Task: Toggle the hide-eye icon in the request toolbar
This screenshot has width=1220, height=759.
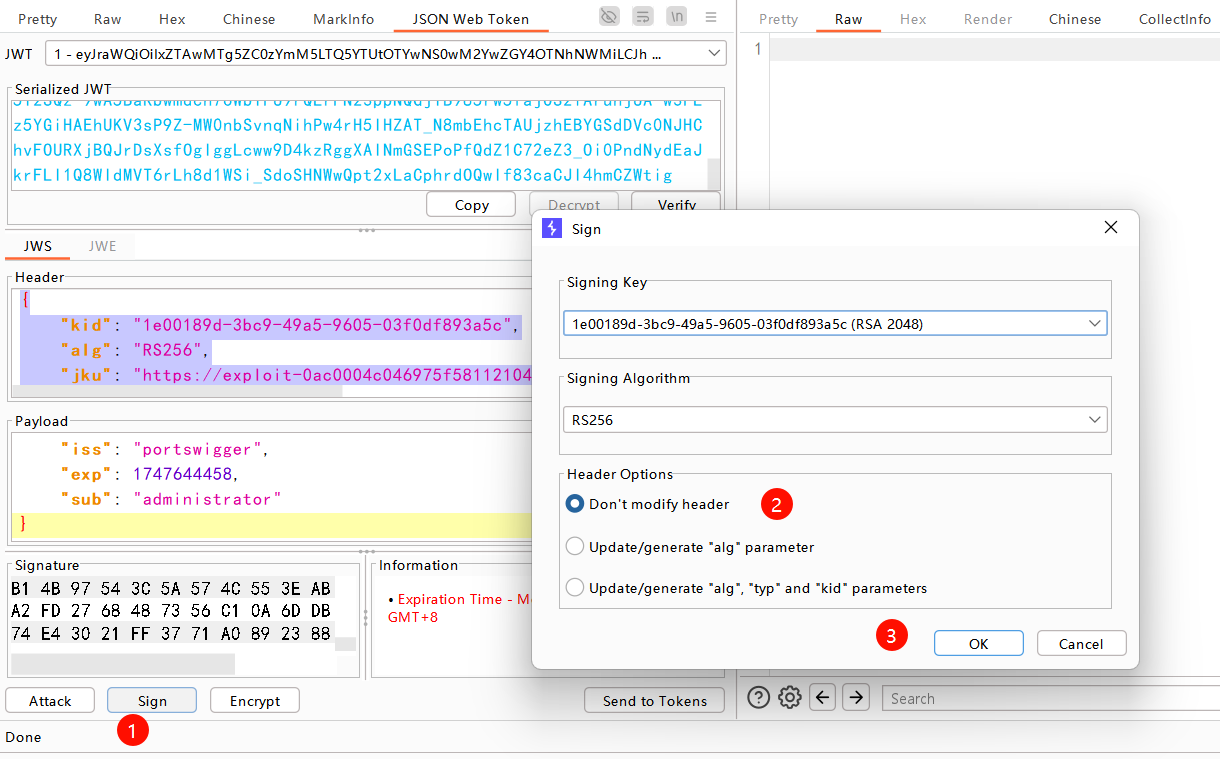Action: [x=609, y=17]
